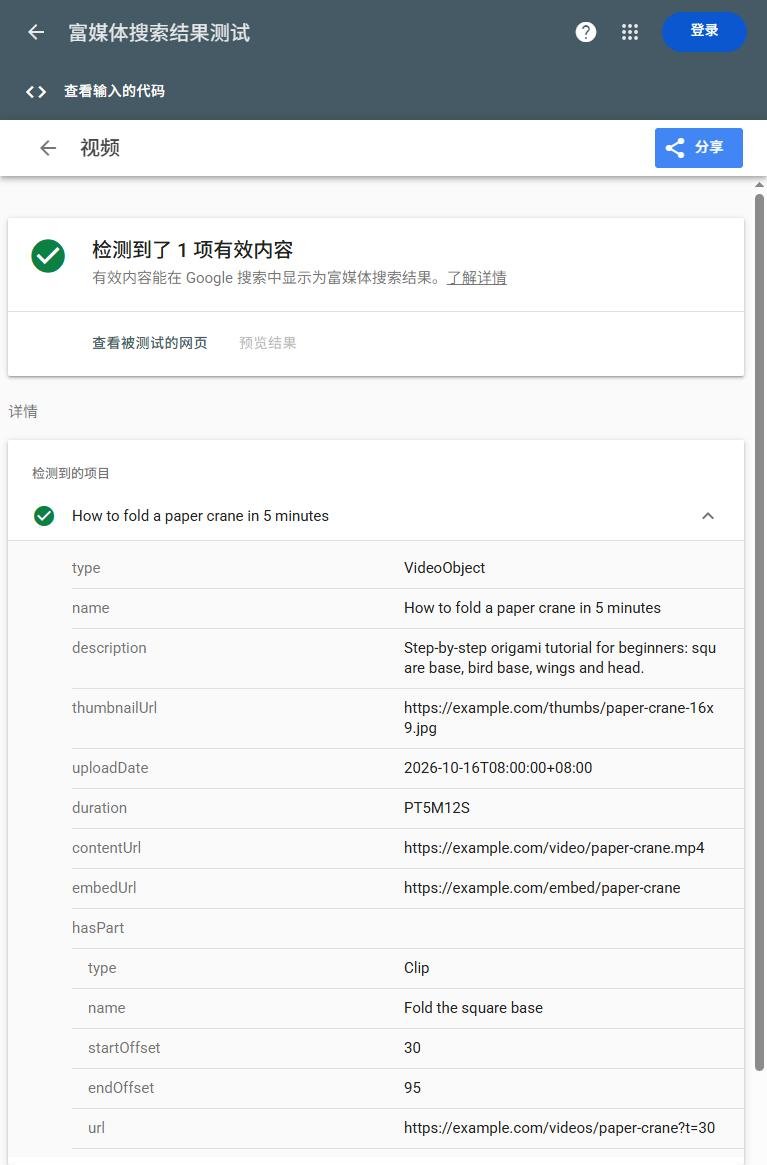Click the 检测到了 1 项有效内容 heading

click(192, 250)
